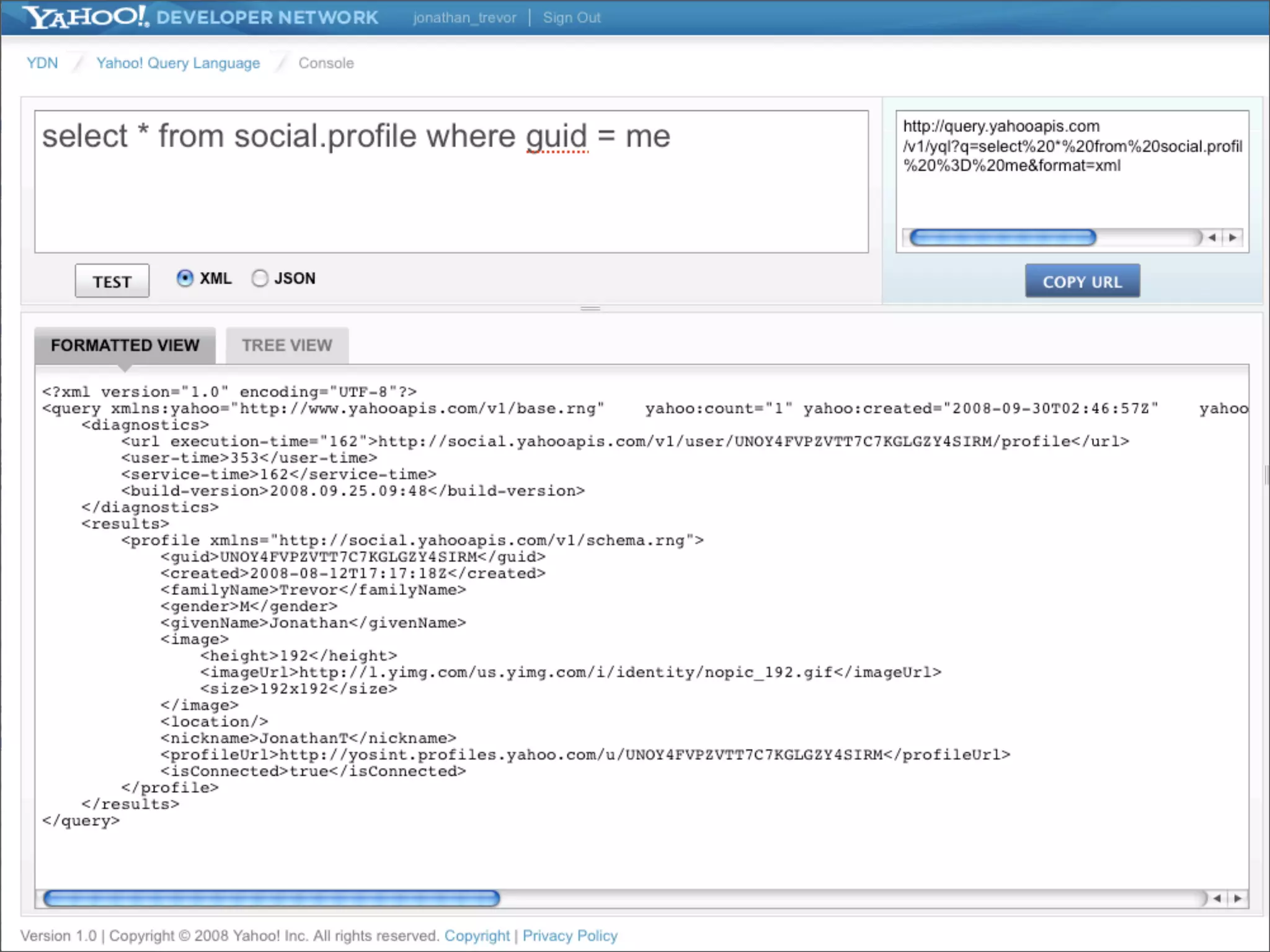The width and height of the screenshot is (1270, 952).
Task: Click the imageUrl nopic_192.gif line
Action: point(571,672)
